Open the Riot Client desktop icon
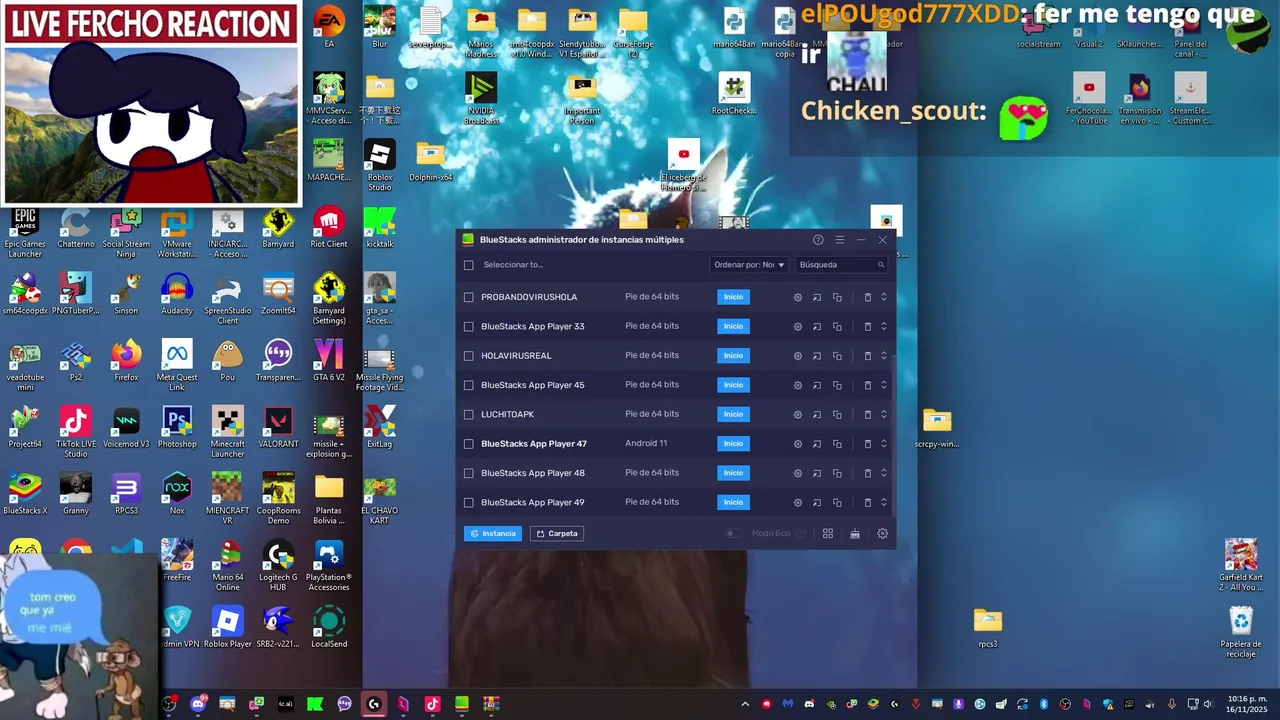Screen dimensions: 1280x720 click(329, 227)
